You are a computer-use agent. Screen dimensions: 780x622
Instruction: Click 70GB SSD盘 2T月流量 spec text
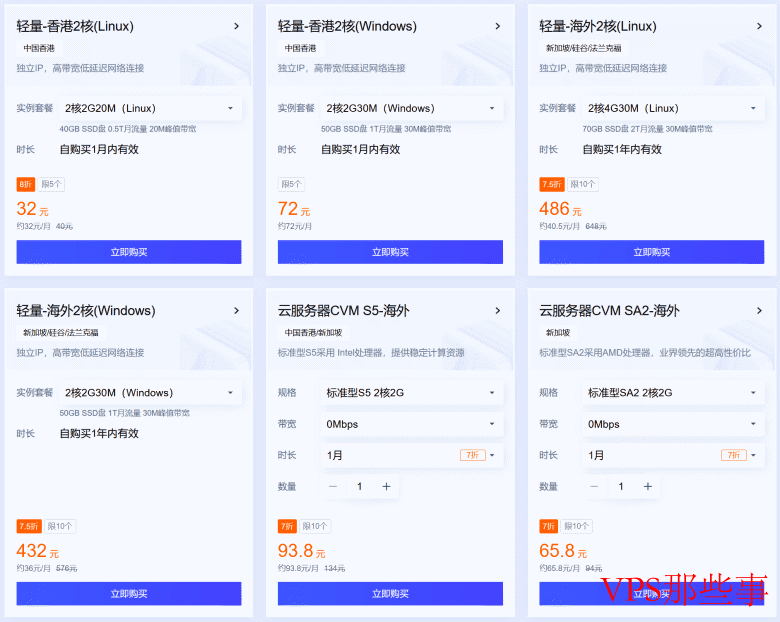click(x=647, y=129)
